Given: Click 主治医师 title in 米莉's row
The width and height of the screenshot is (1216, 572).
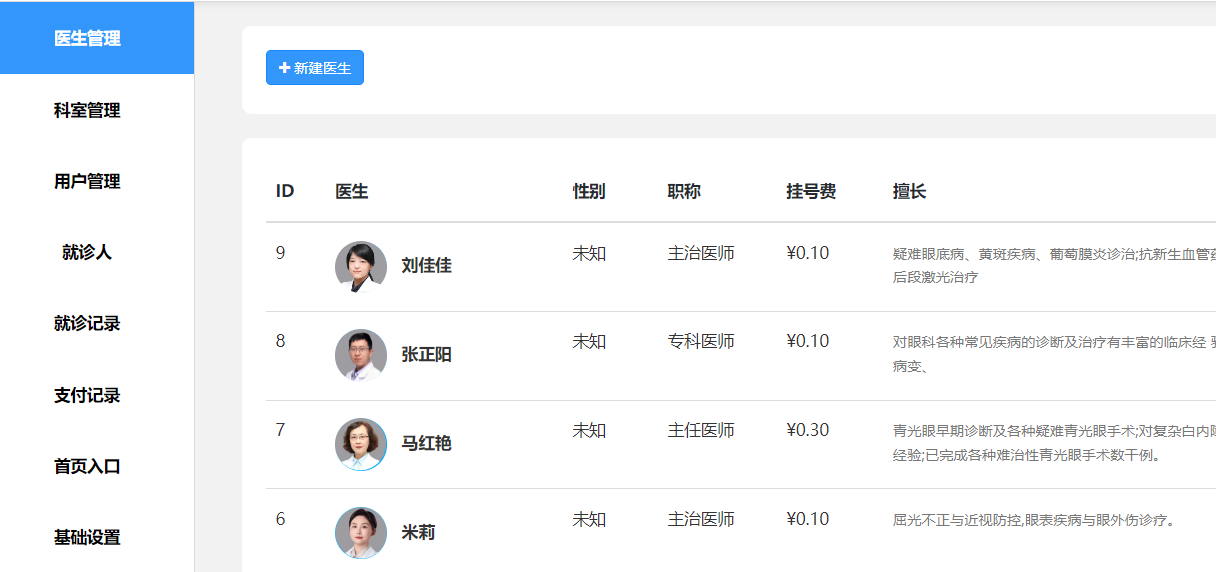Looking at the screenshot, I should click(701, 519).
